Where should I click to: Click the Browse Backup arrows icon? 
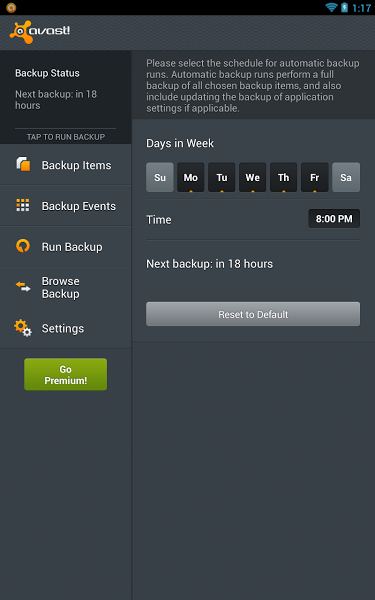coord(23,287)
